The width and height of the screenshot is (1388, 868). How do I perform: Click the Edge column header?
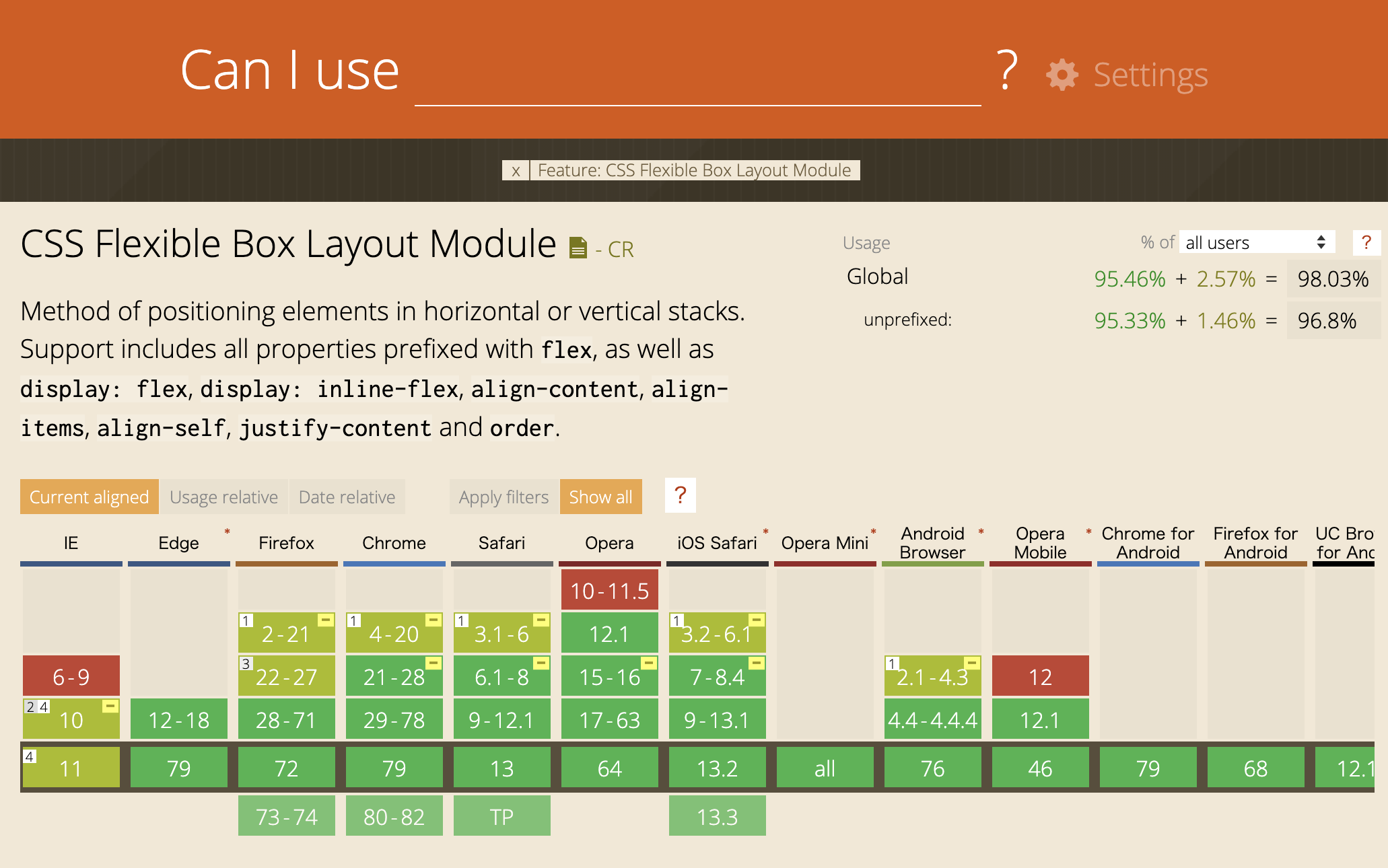[x=179, y=543]
